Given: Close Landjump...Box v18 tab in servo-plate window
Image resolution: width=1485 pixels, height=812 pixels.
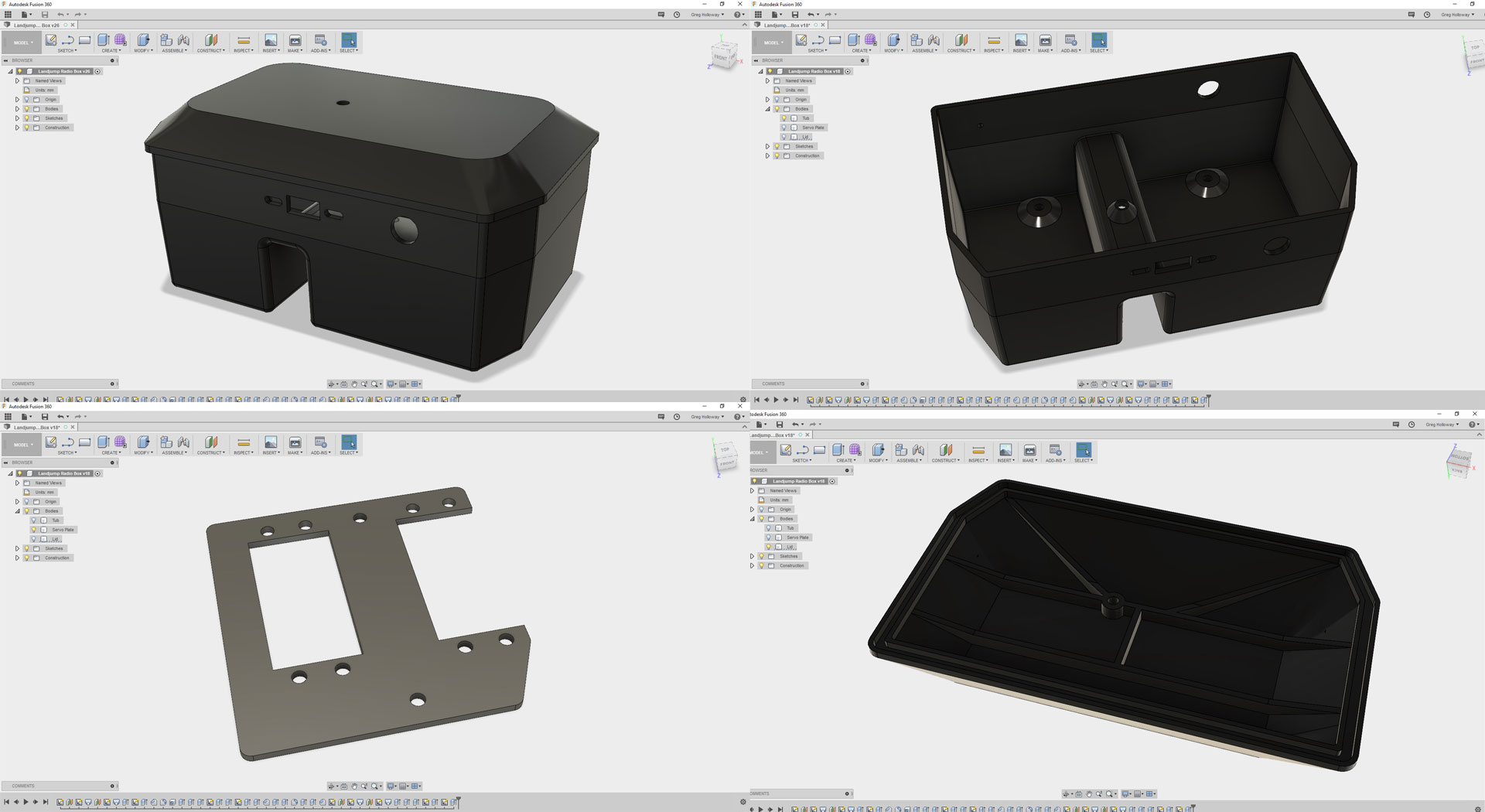Looking at the screenshot, I should 73,427.
